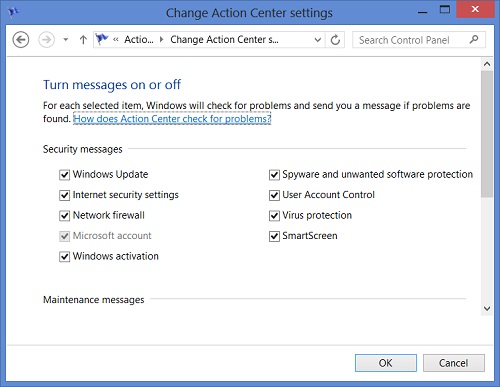
Task: Click the 'Security messages' section label
Action: point(83,149)
